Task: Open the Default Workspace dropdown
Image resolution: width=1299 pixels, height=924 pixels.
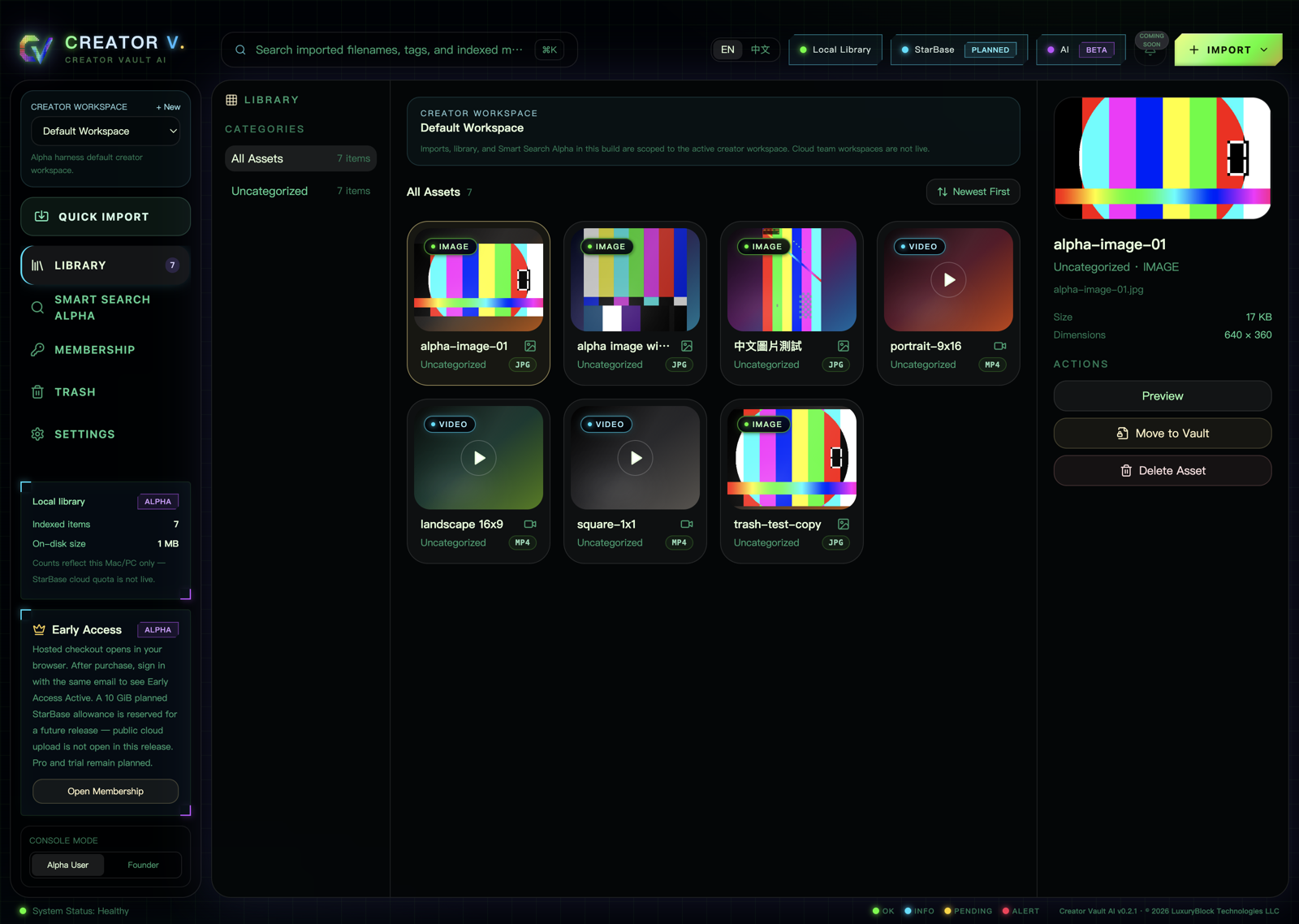Action: tap(106, 132)
